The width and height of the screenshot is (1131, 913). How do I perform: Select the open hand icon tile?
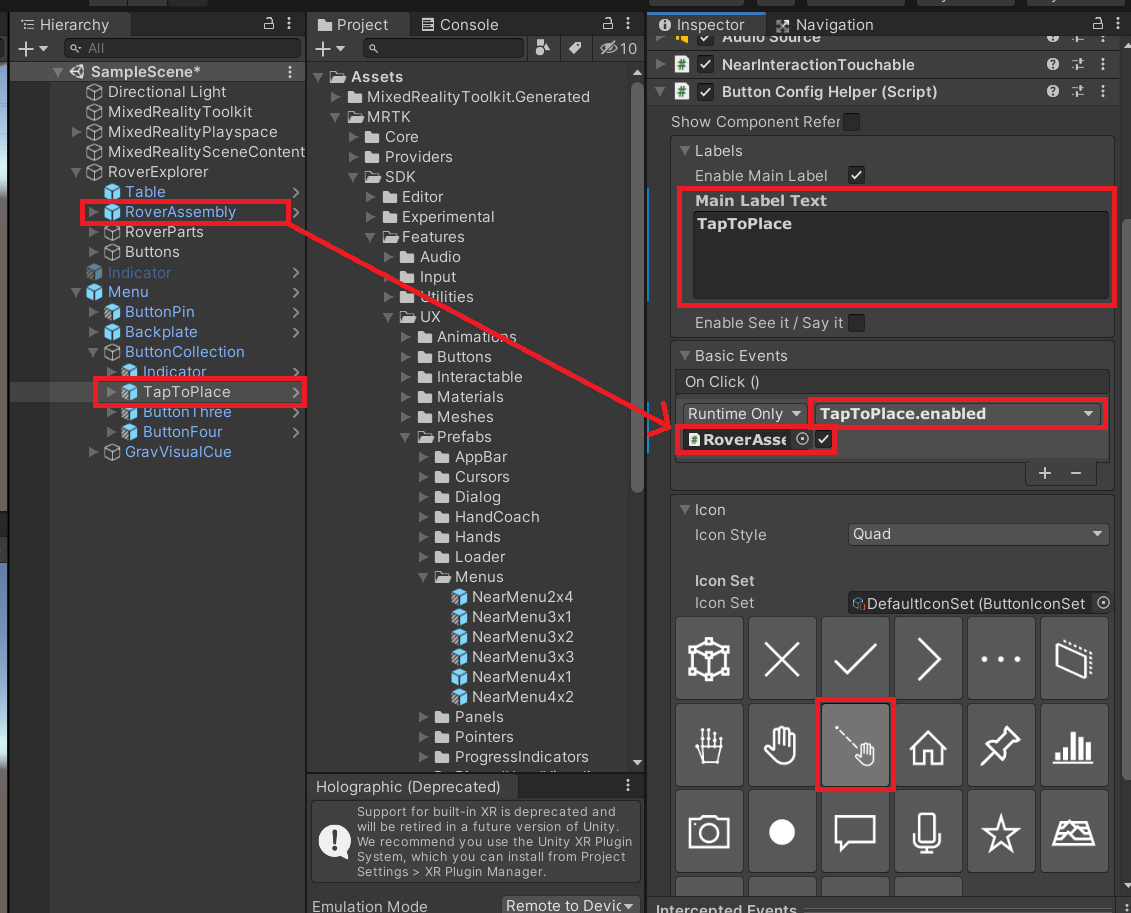782,745
